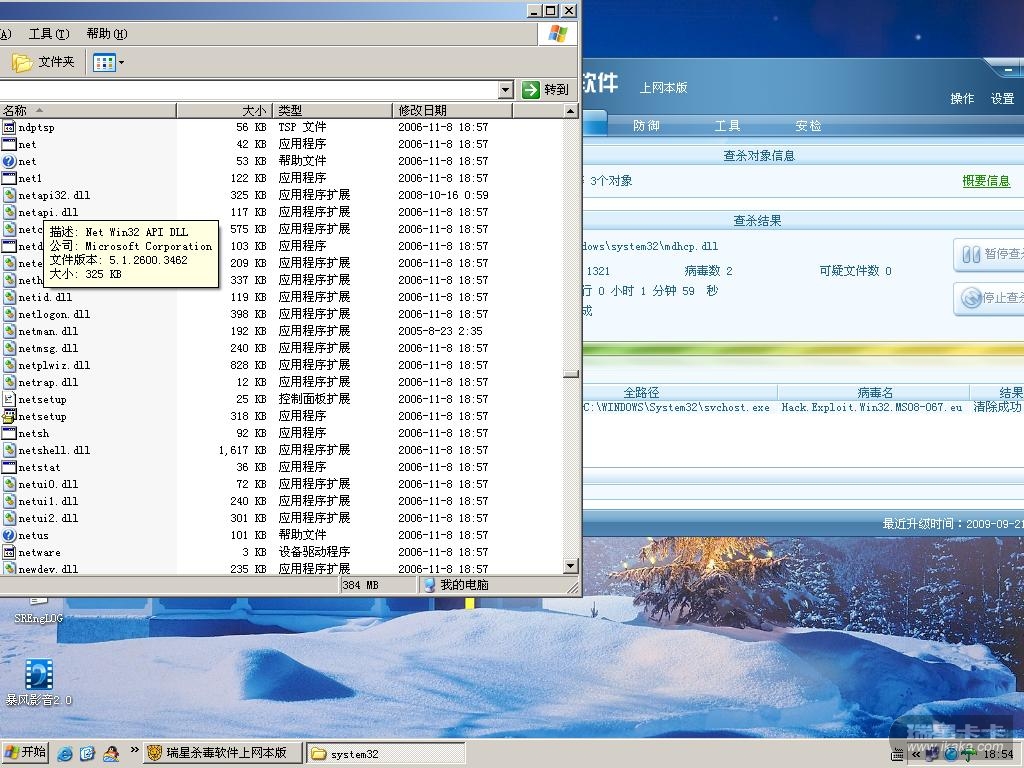Select the netrap.dll file icon
Image resolution: width=1024 pixels, height=768 pixels.
pos(9,382)
